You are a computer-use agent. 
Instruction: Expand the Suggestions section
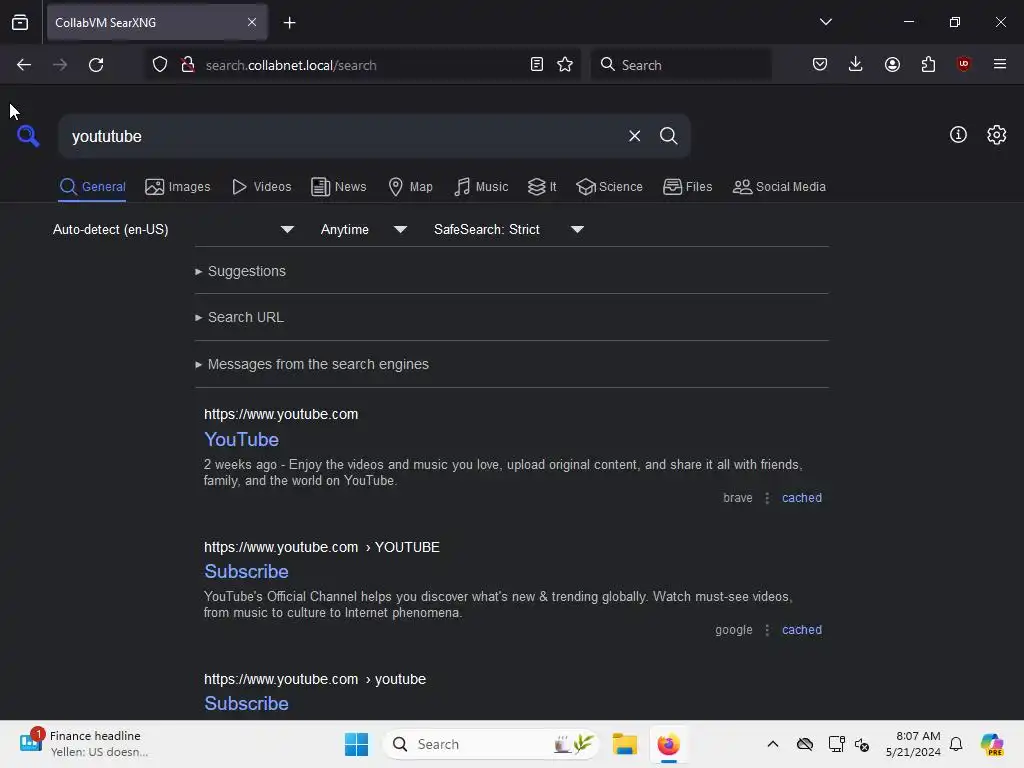240,271
